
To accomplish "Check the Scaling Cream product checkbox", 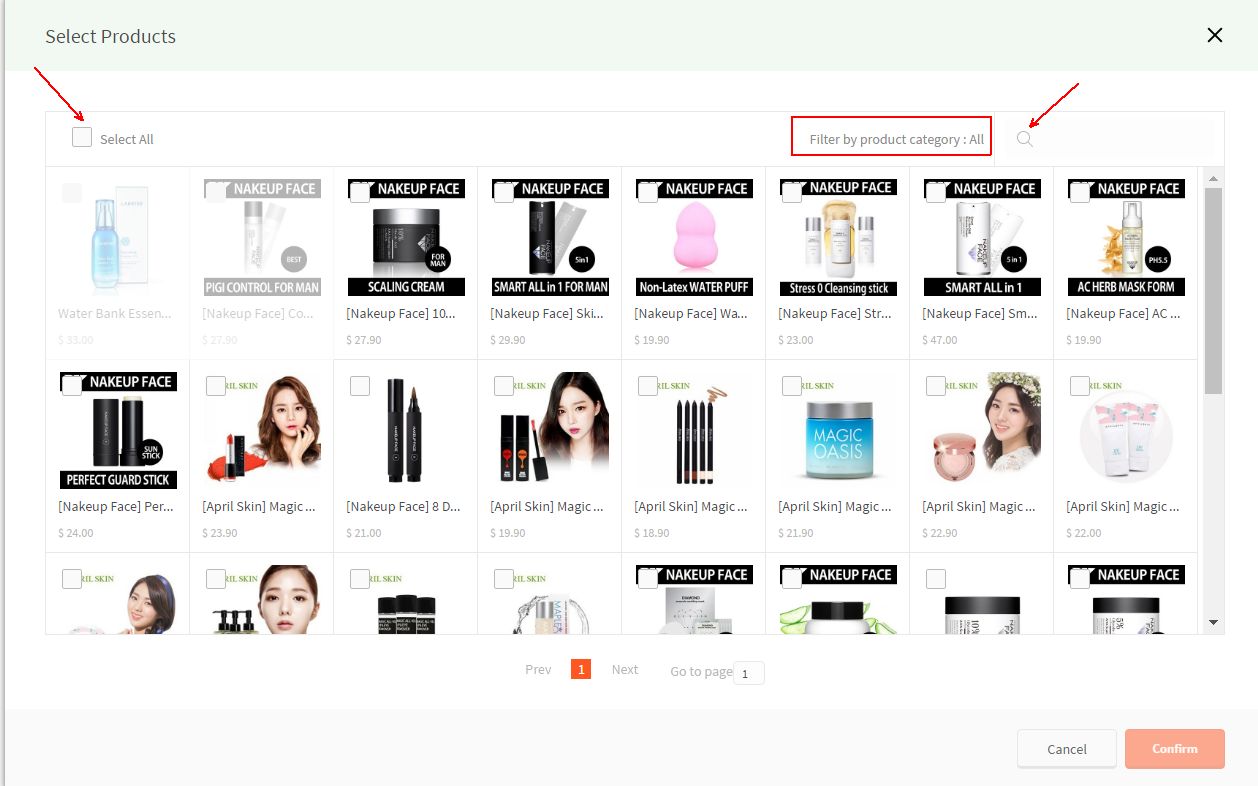I will click(360, 193).
